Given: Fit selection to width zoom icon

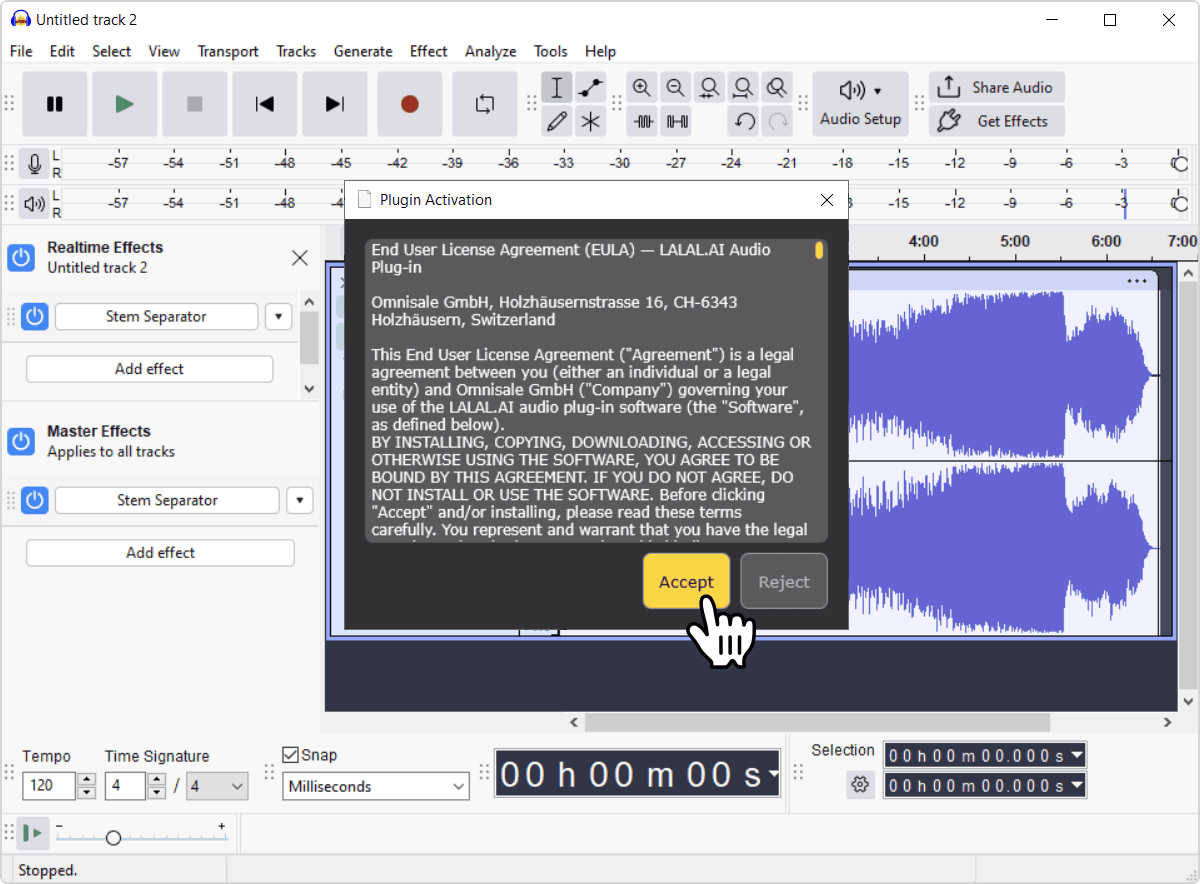Looking at the screenshot, I should (710, 88).
